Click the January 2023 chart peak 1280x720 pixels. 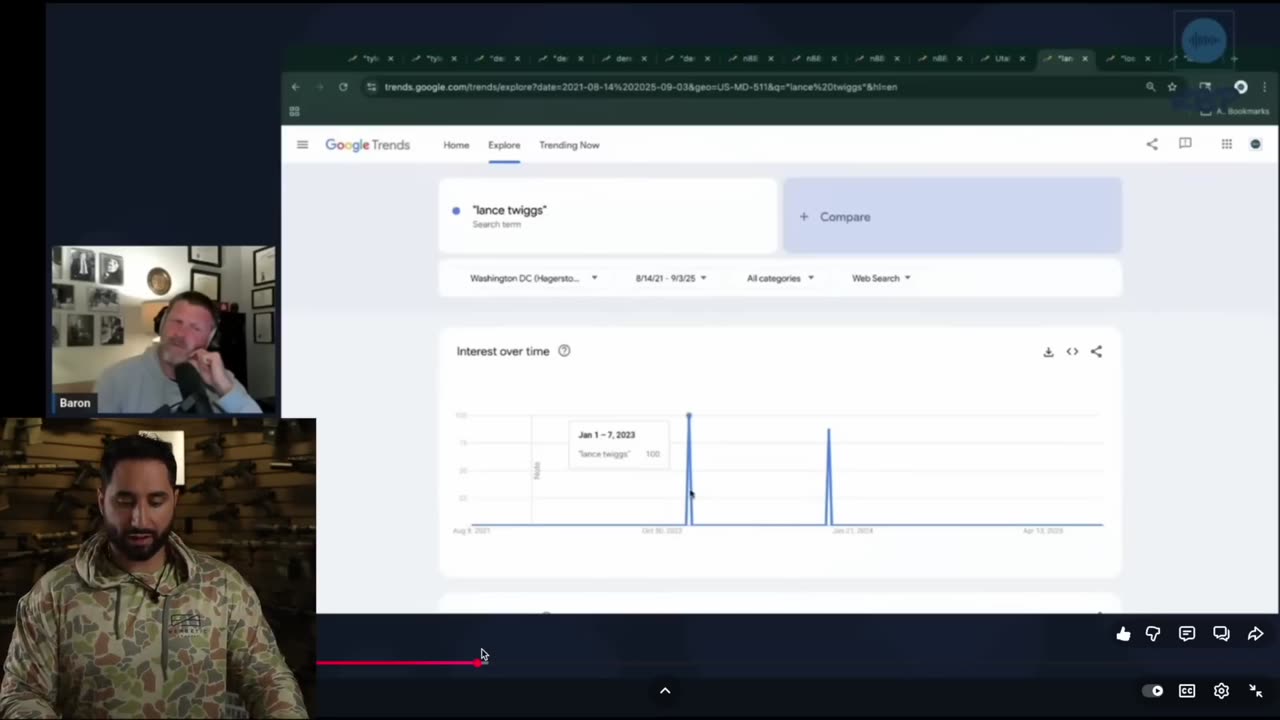(x=688, y=415)
